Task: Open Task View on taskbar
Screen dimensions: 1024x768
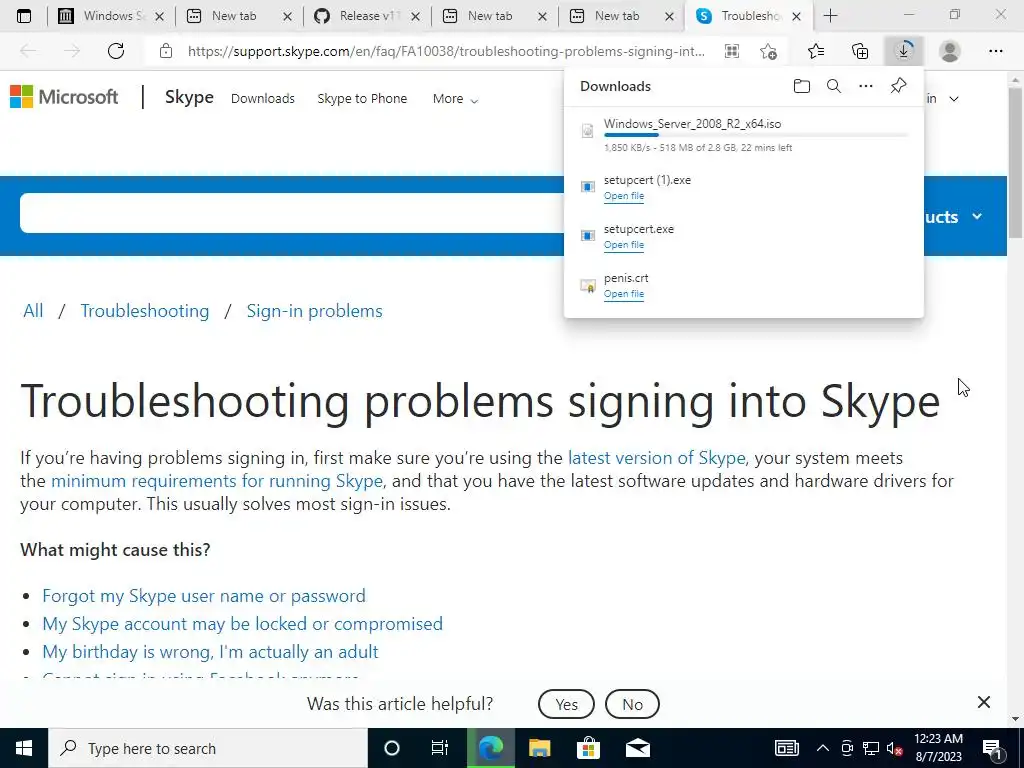Action: (x=440, y=748)
